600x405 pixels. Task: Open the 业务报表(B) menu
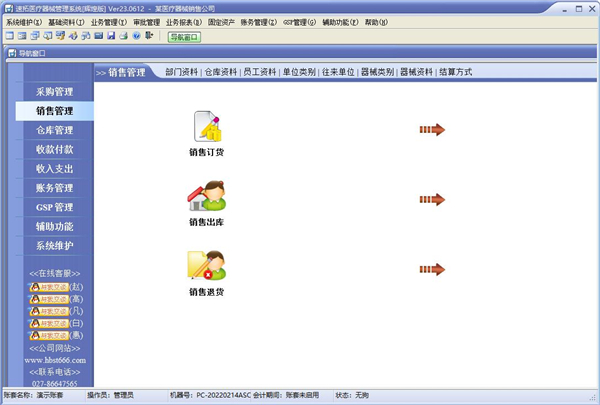(184, 23)
